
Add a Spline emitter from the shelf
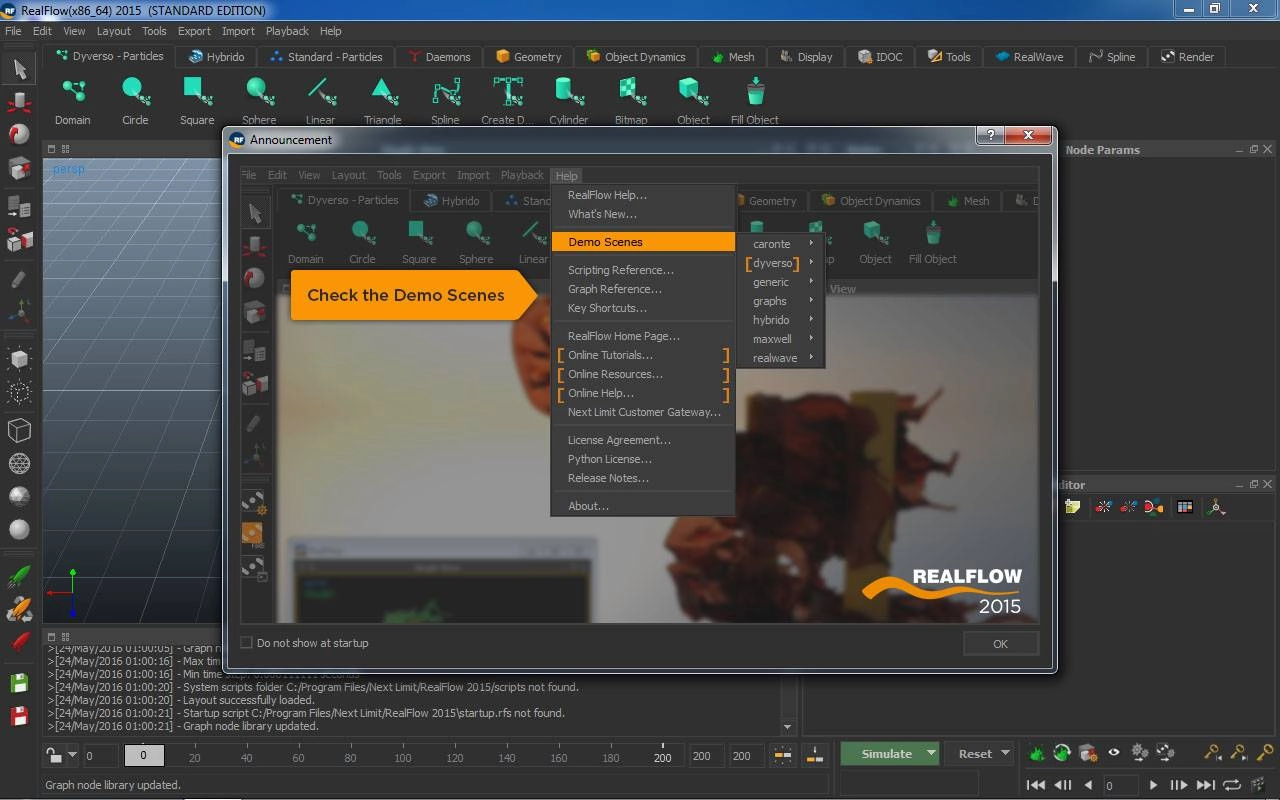tap(445, 100)
